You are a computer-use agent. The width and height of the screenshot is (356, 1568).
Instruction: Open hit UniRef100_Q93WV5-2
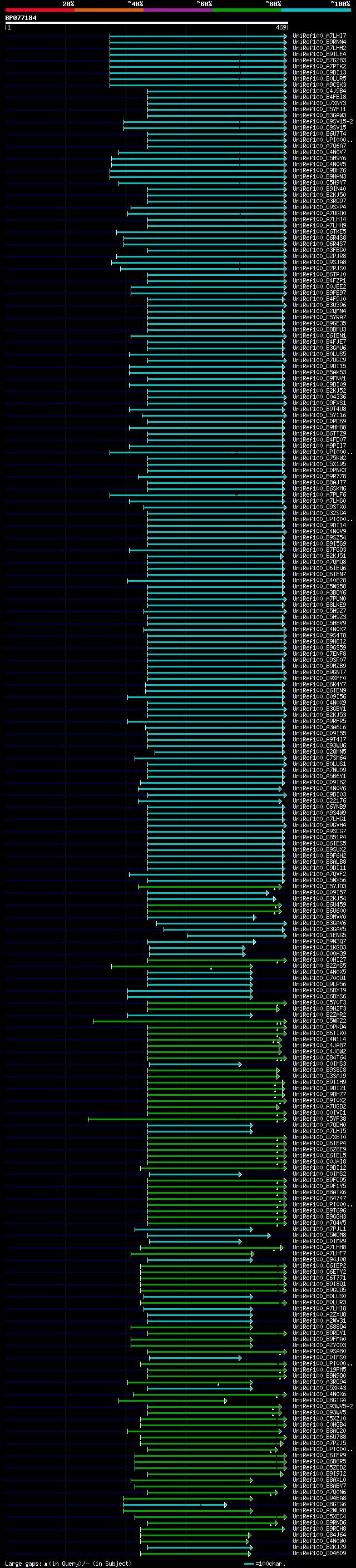point(323,1407)
